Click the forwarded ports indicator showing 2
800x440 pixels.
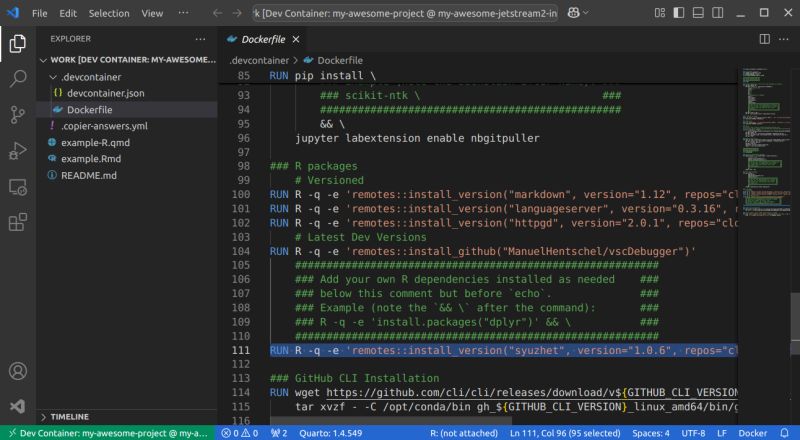coord(279,433)
